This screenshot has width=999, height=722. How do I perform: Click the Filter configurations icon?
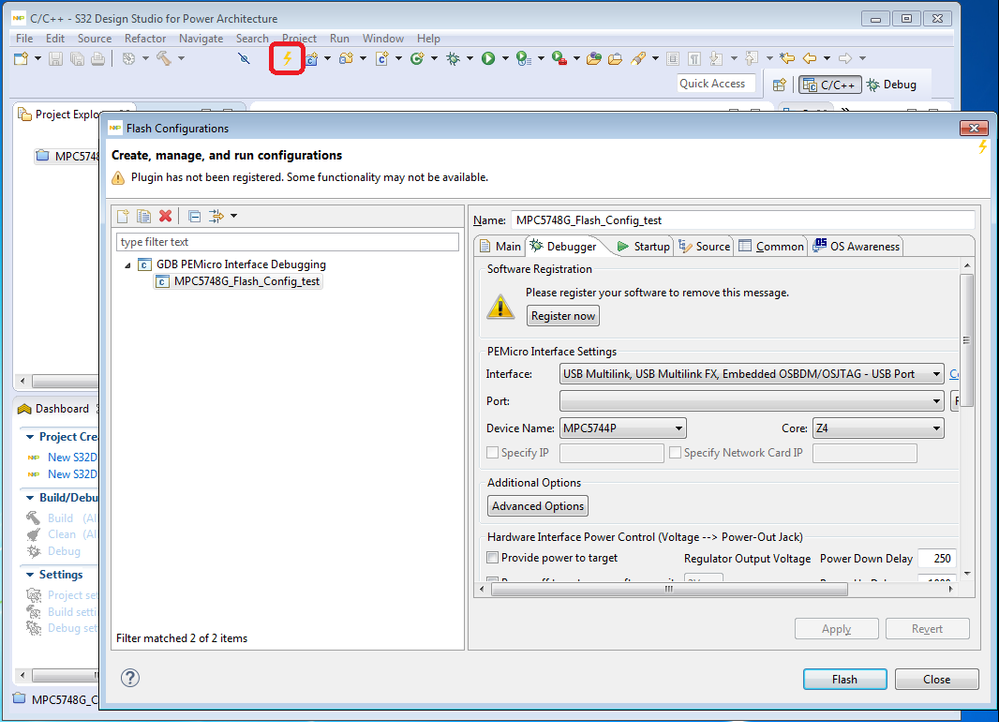[217, 216]
